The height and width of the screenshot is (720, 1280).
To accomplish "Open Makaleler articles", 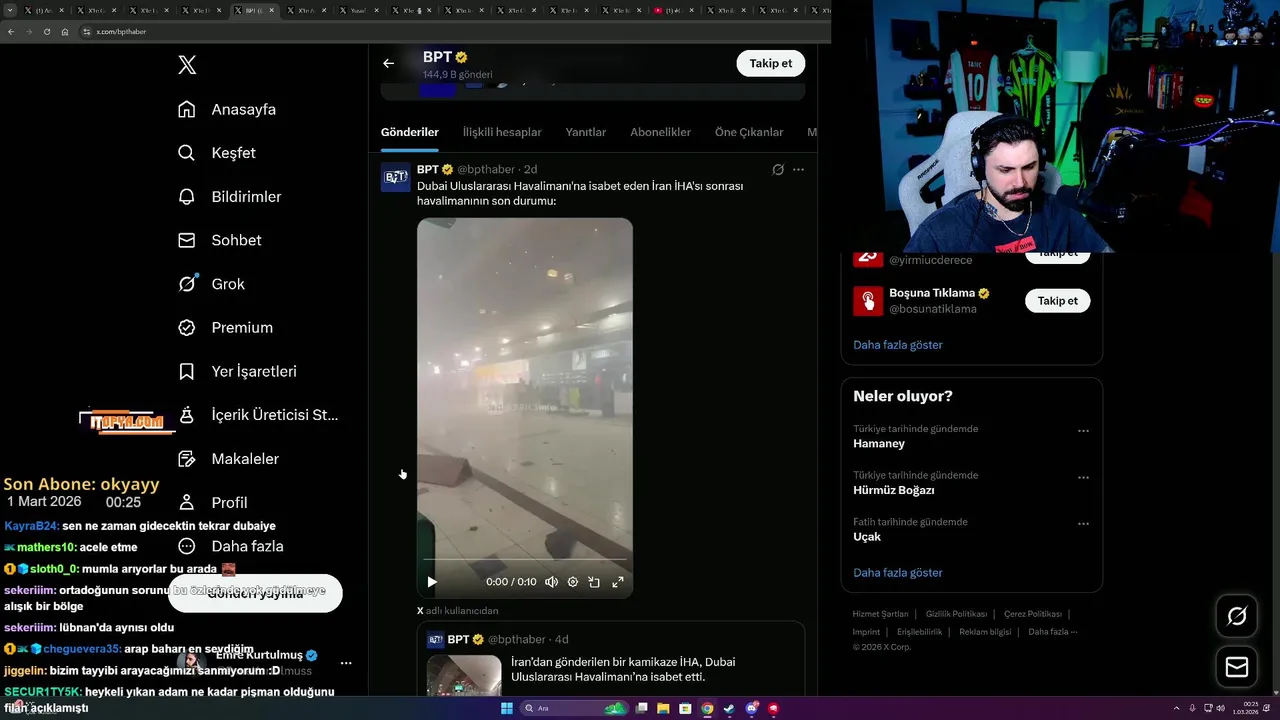I will tap(228, 459).
